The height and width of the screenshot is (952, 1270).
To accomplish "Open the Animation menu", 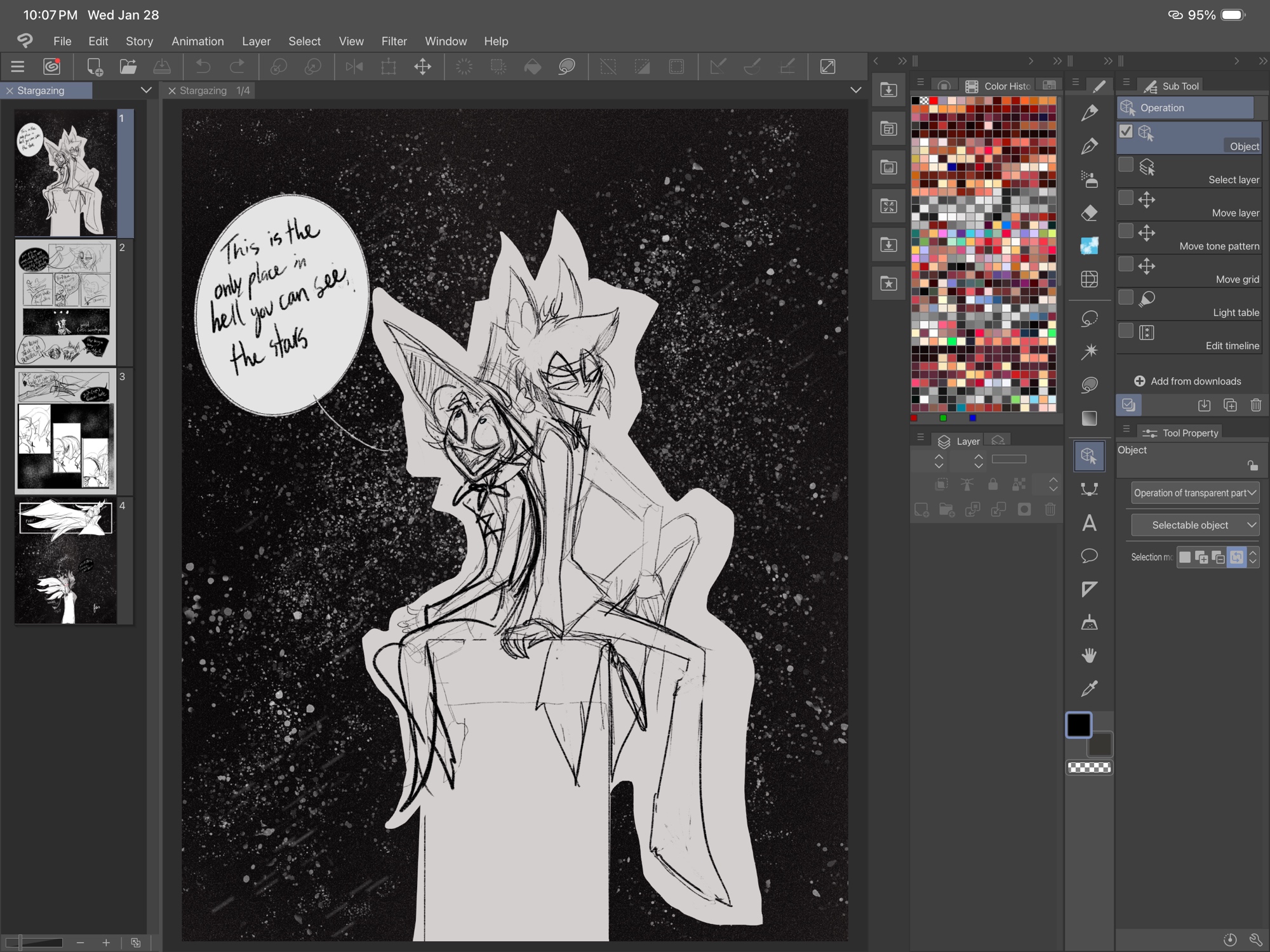I will [x=197, y=41].
